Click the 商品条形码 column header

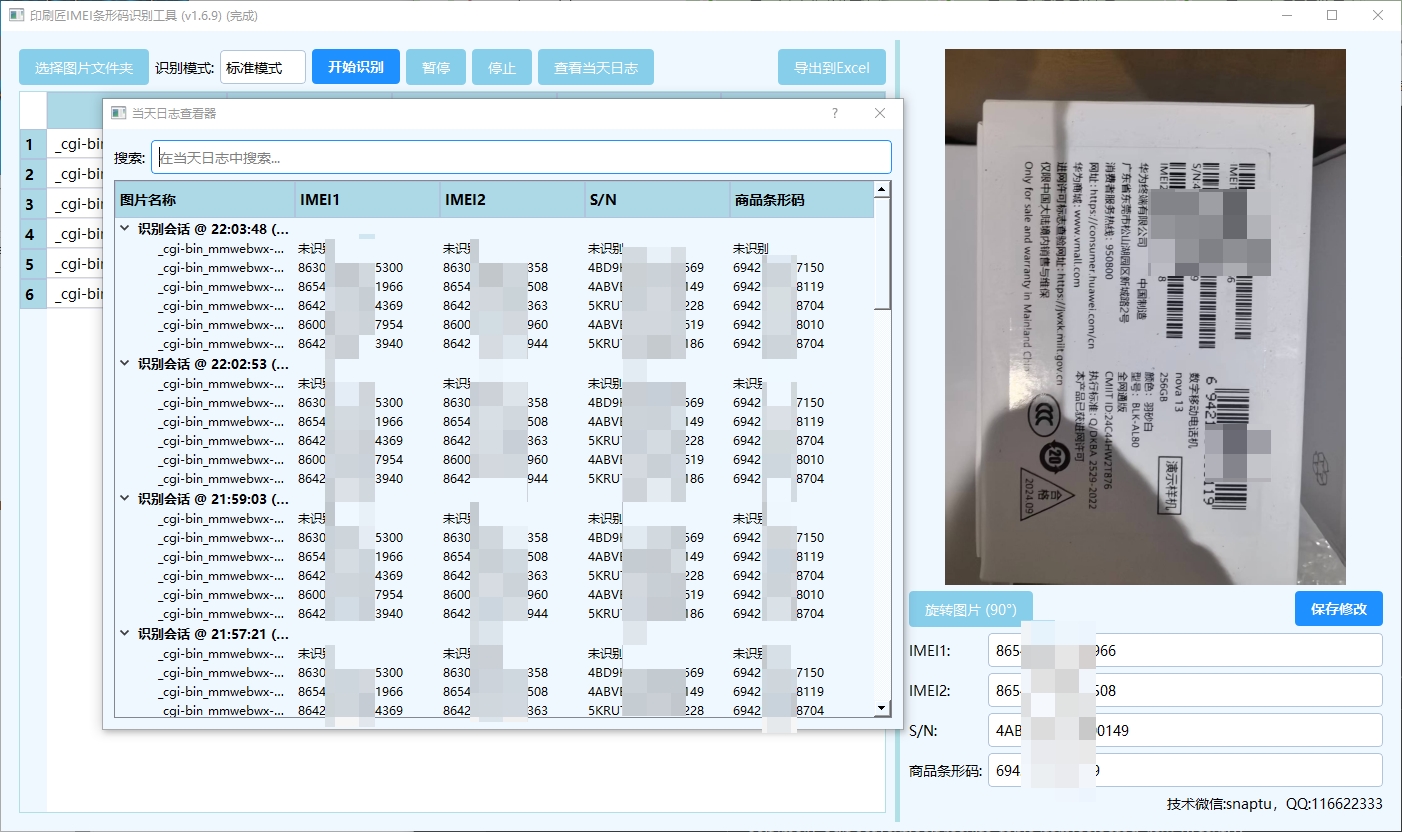pyautogui.click(x=800, y=200)
